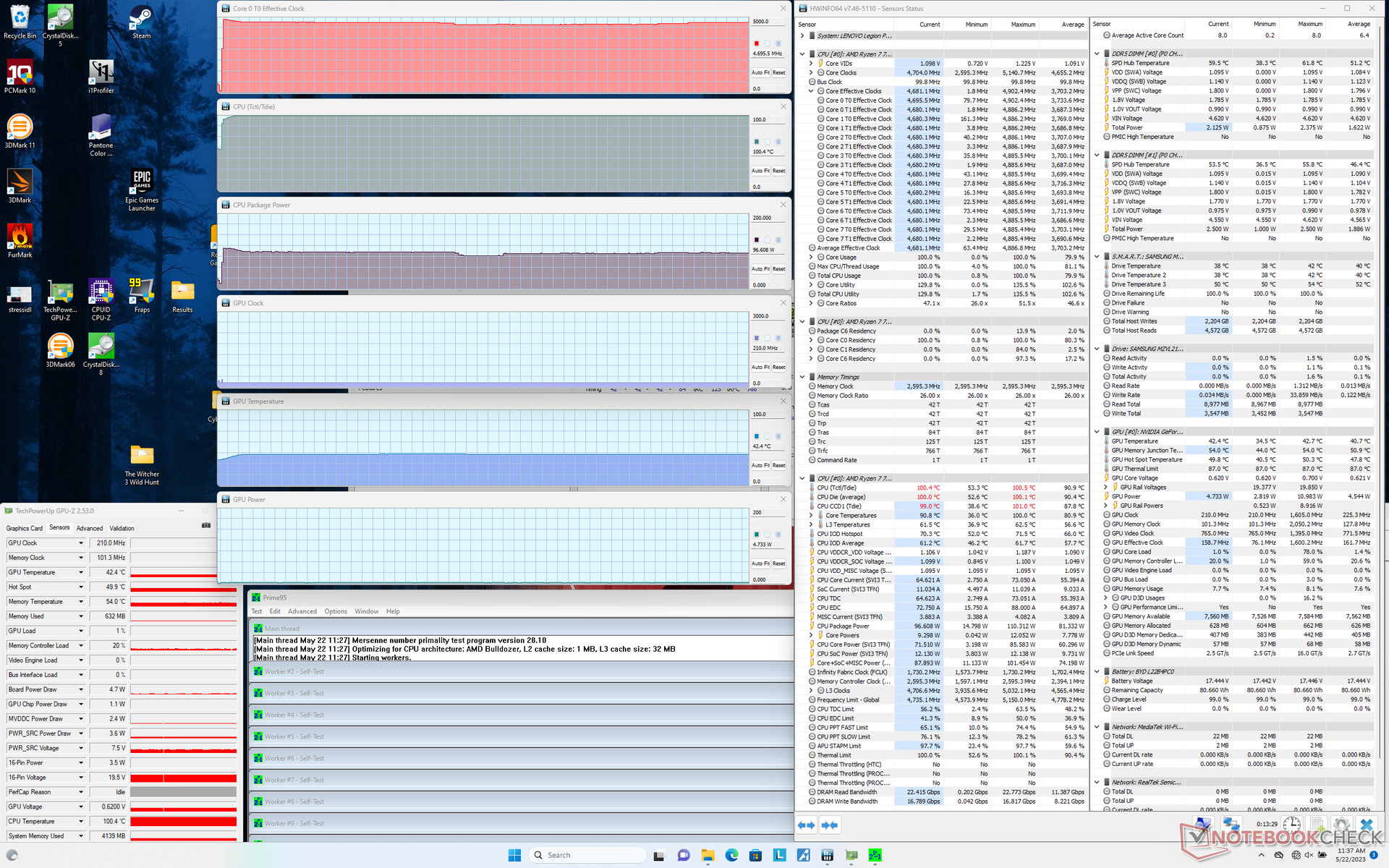Open HWiNFO sensor settings gear icon
Image resolution: width=1389 pixels, height=868 pixels.
pos(1341,825)
